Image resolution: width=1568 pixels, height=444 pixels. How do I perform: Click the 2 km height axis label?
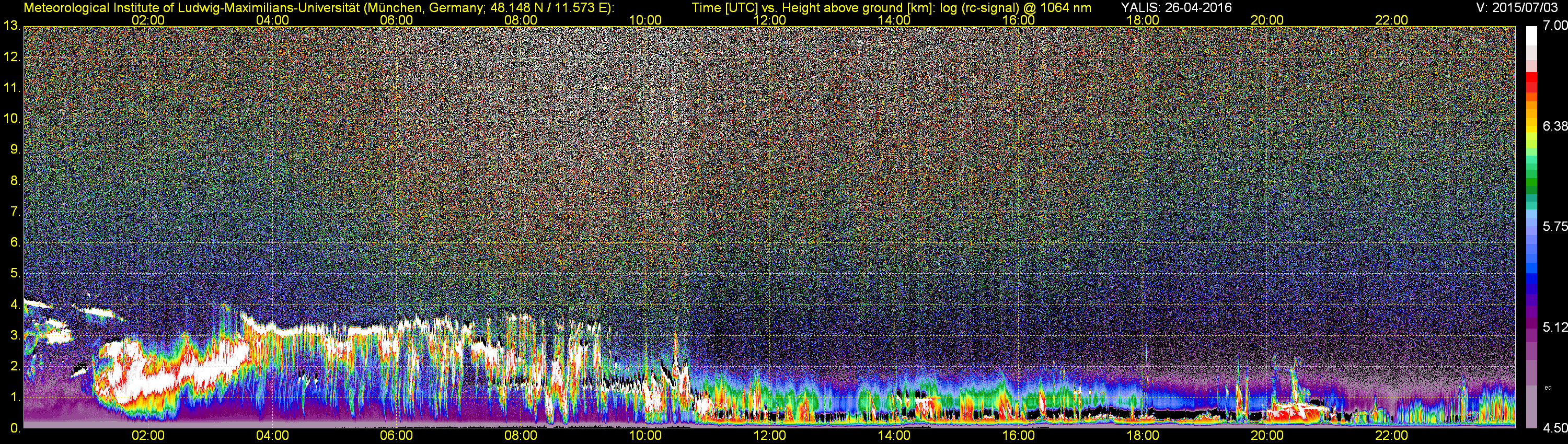pyautogui.click(x=15, y=366)
